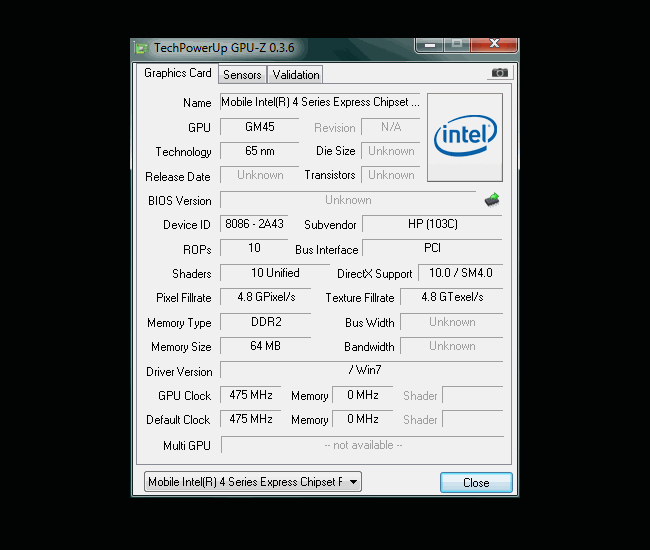Click the Bus Width Unknown field

pyautogui.click(x=452, y=322)
